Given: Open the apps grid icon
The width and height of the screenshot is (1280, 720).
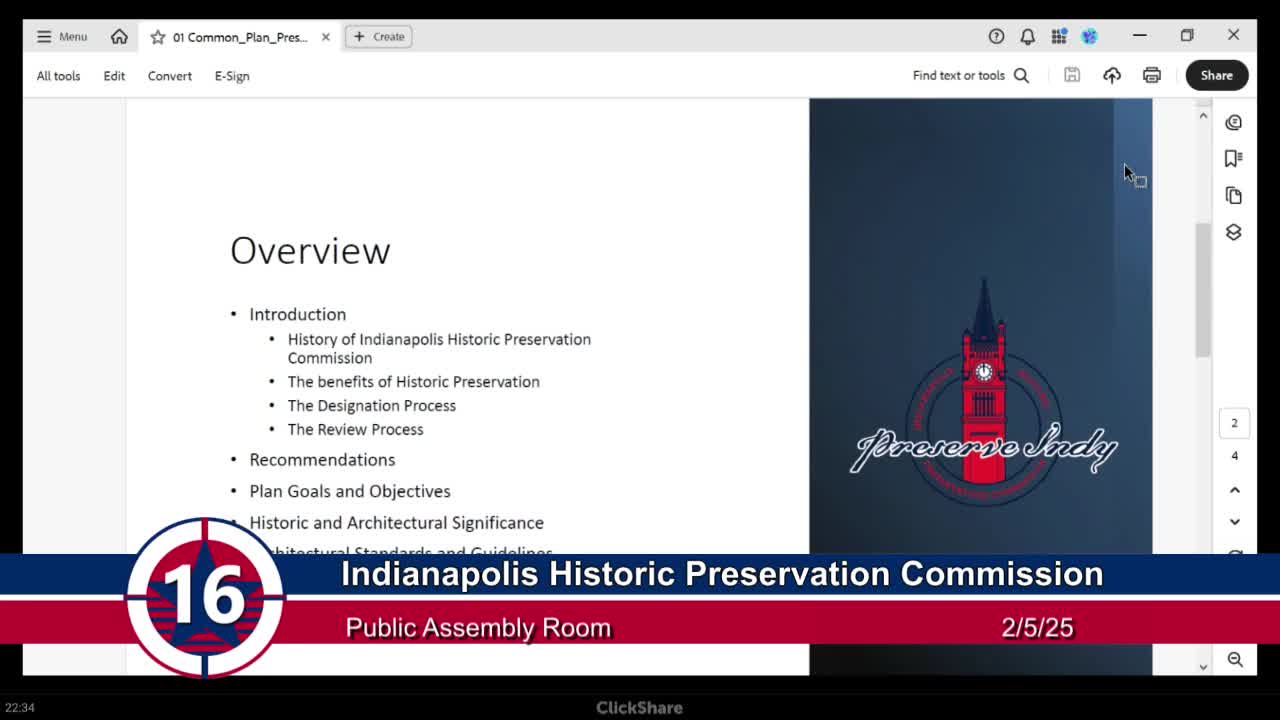Looking at the screenshot, I should (x=1059, y=36).
